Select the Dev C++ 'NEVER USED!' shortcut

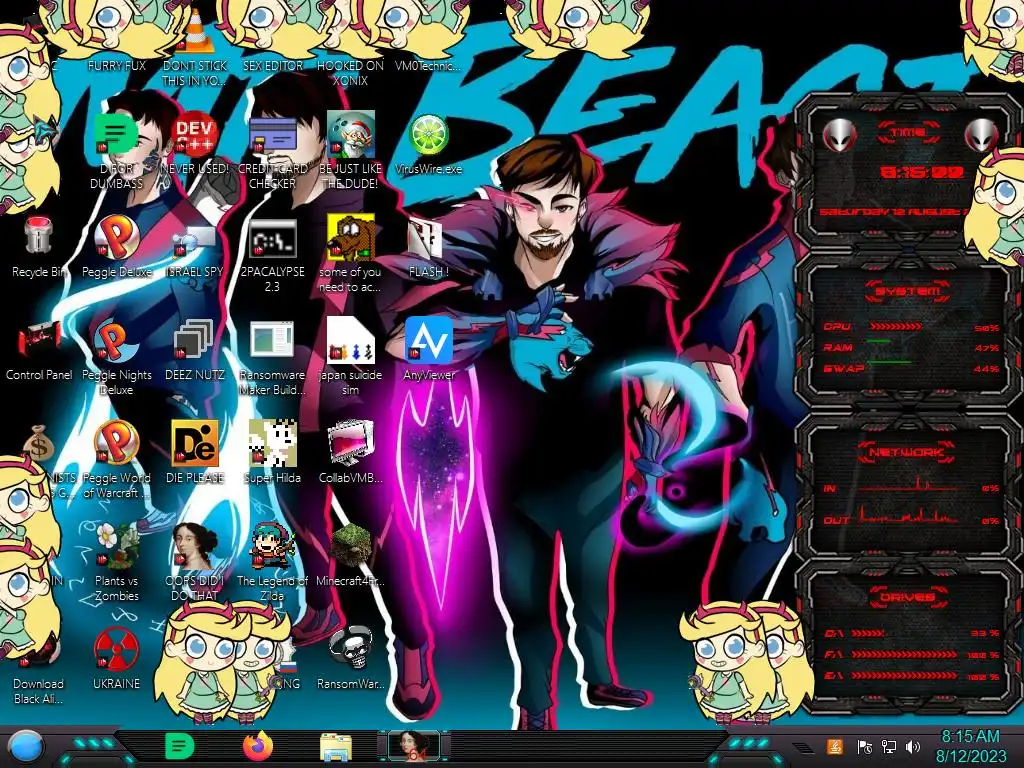tap(195, 134)
